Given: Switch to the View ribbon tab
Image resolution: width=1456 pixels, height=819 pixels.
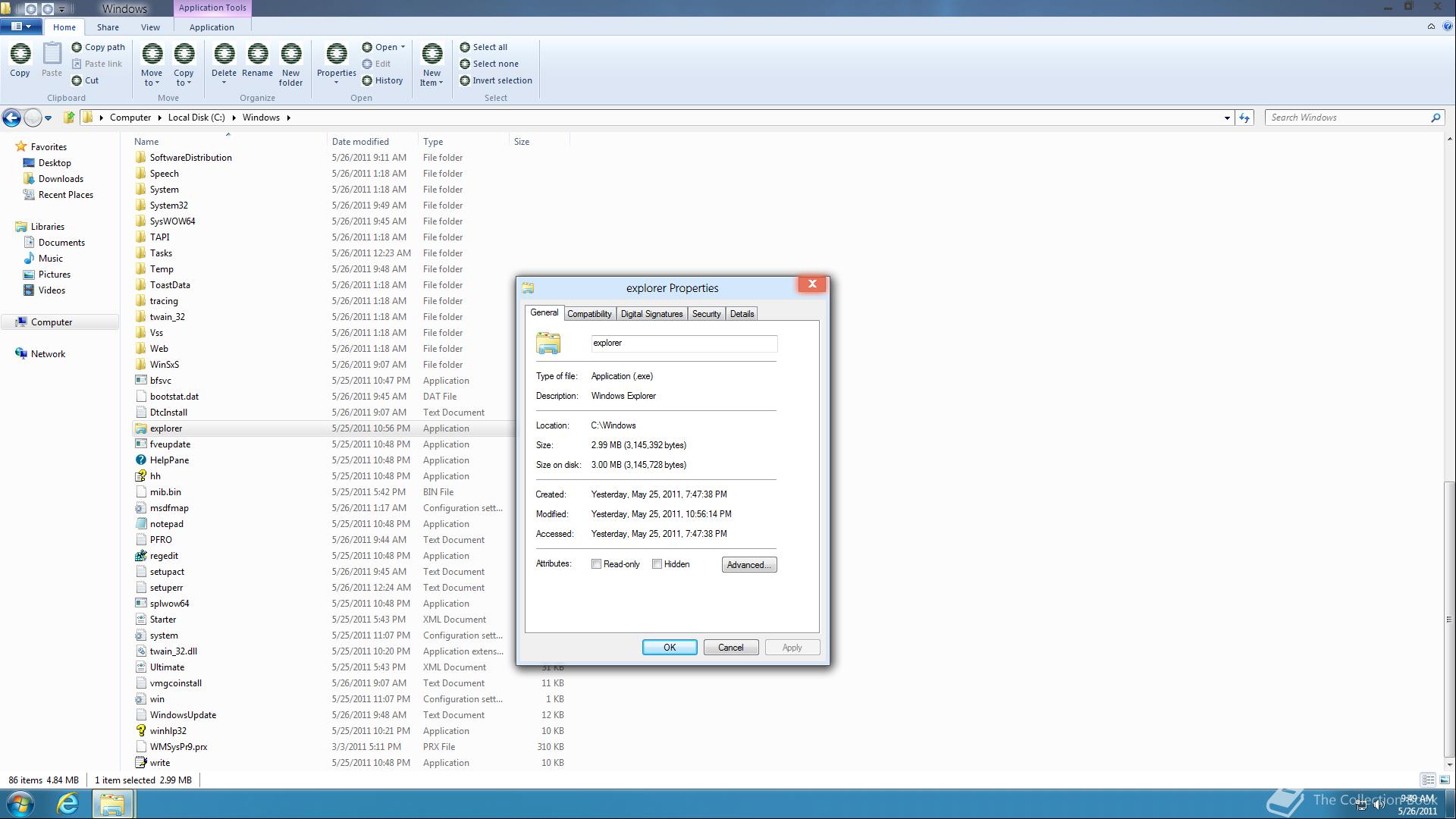Looking at the screenshot, I should click(150, 27).
